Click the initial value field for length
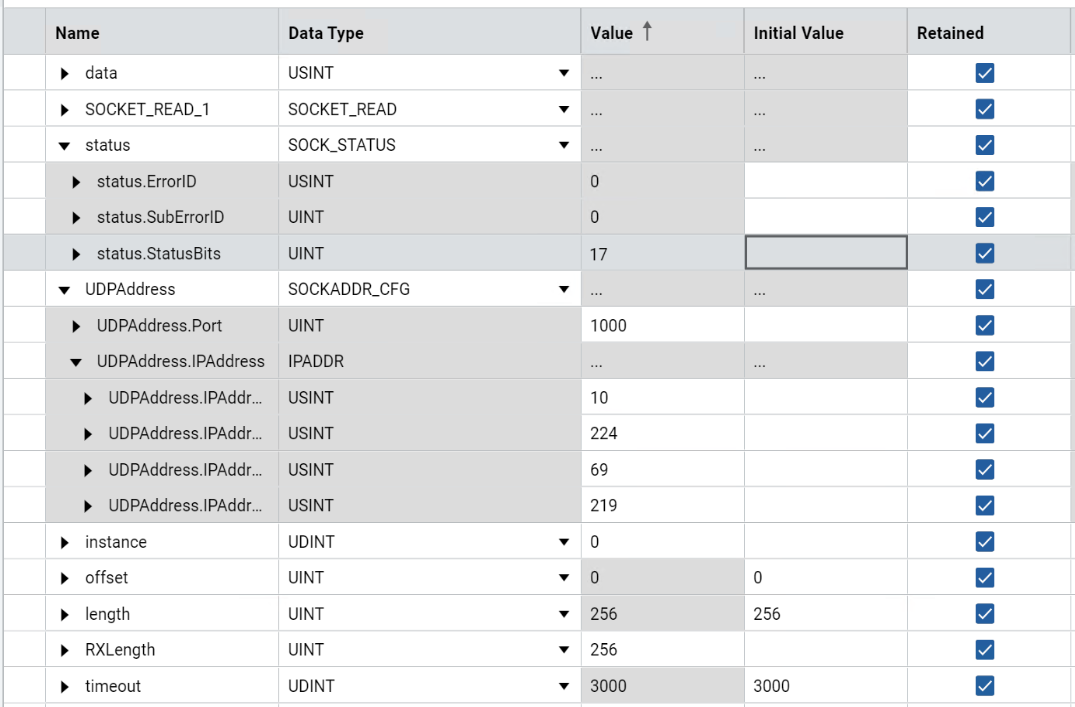1075x707 pixels. tap(824, 614)
